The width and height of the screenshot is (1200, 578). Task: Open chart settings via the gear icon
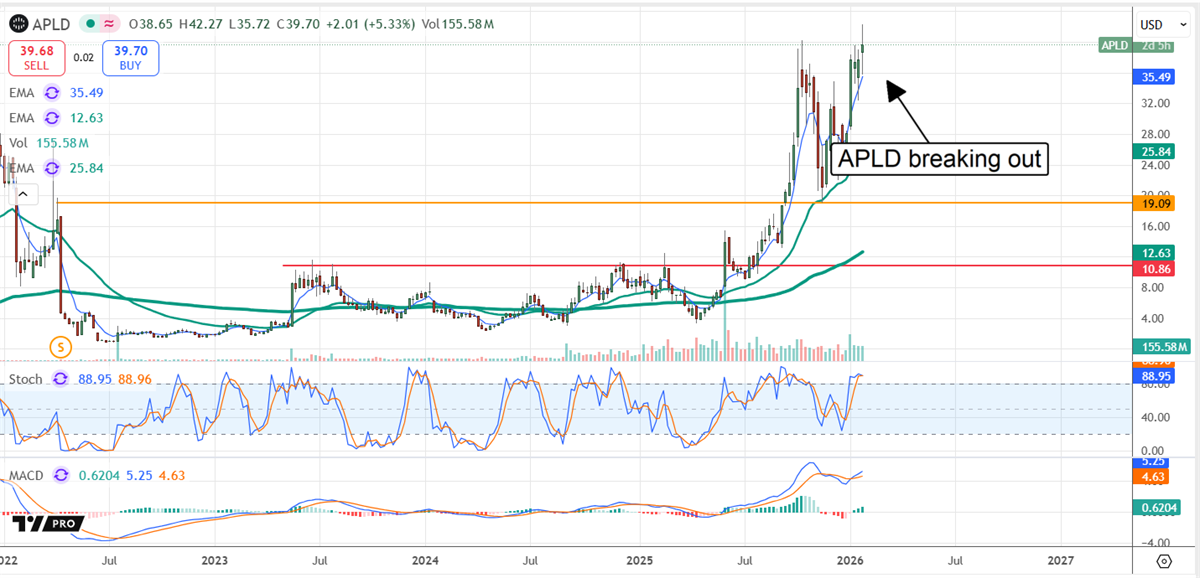point(1164,561)
